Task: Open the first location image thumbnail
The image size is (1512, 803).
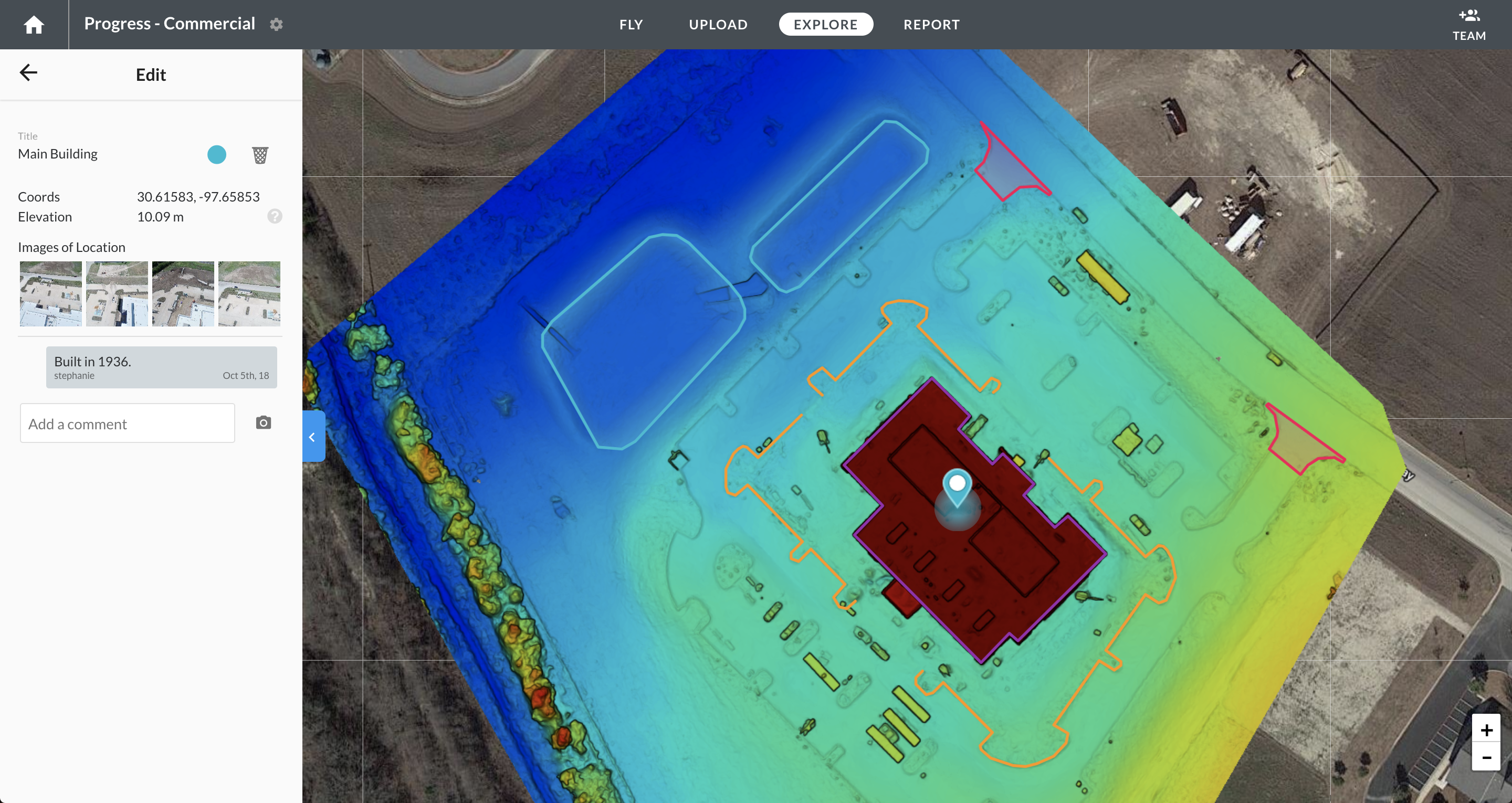Action: [x=51, y=293]
